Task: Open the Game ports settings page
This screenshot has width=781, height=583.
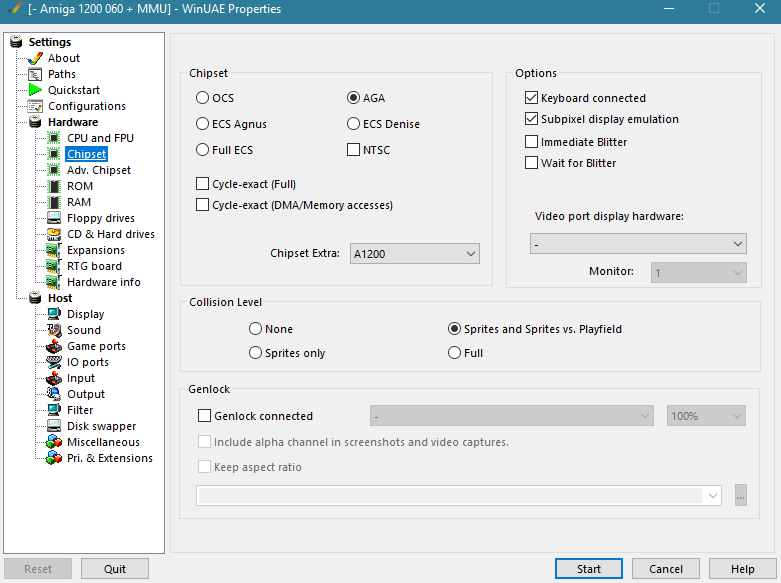Action: point(96,346)
